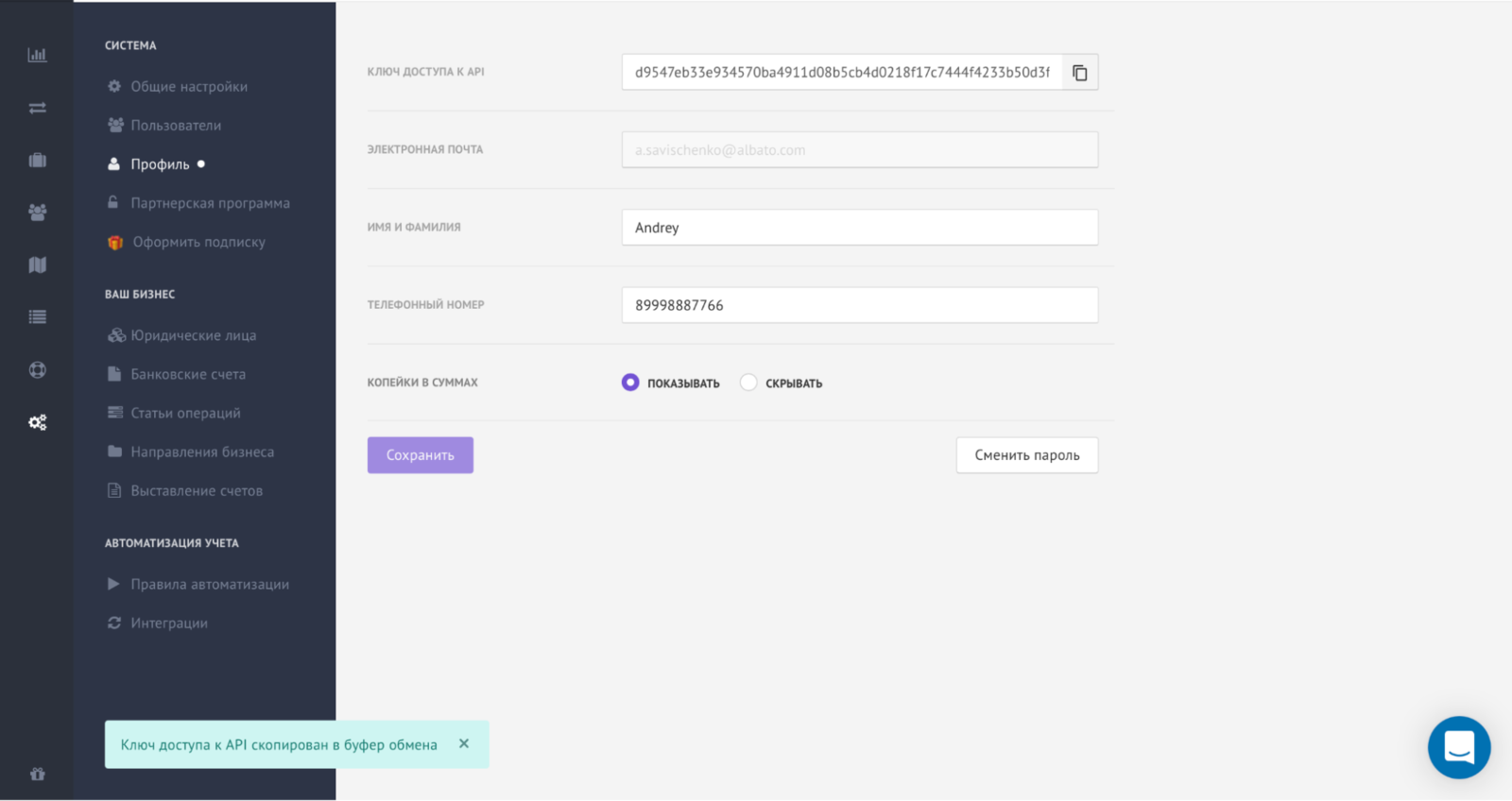Open the bar chart analytics sidebar icon

[x=37, y=55]
